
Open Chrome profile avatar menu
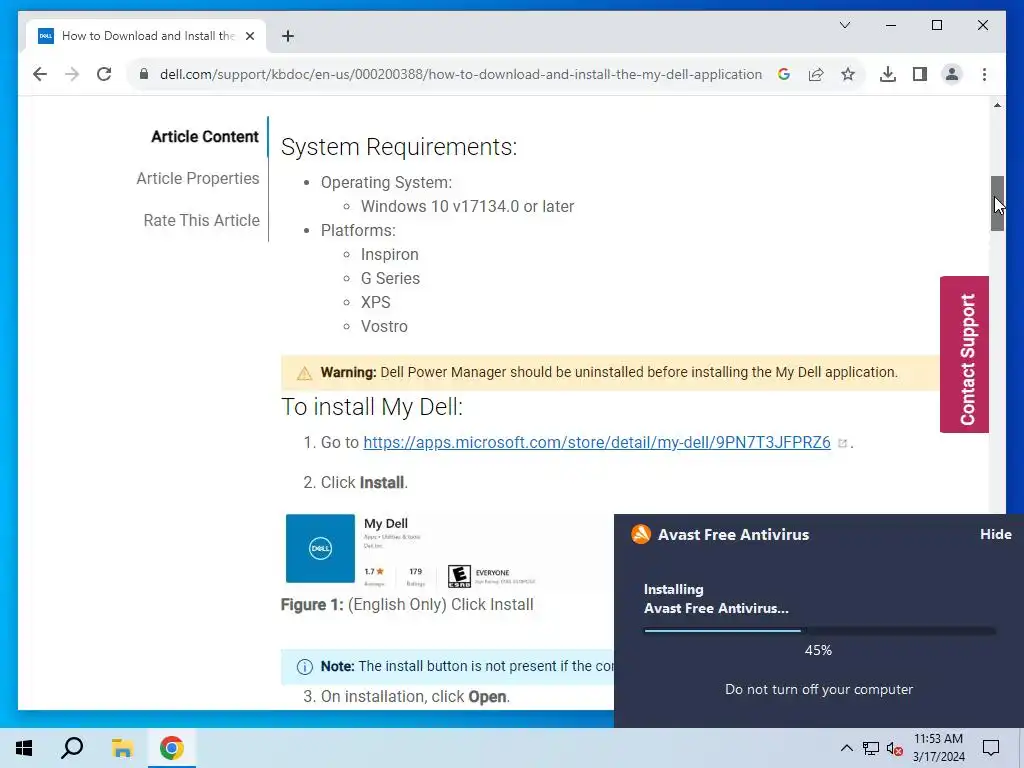click(x=952, y=74)
